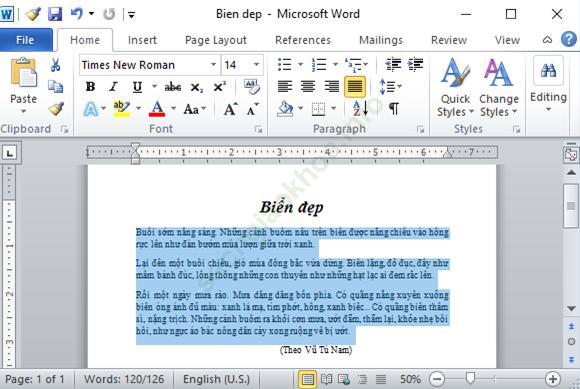Click the Multilevel List icon
This screenshot has width=580, height=389.
point(353,65)
